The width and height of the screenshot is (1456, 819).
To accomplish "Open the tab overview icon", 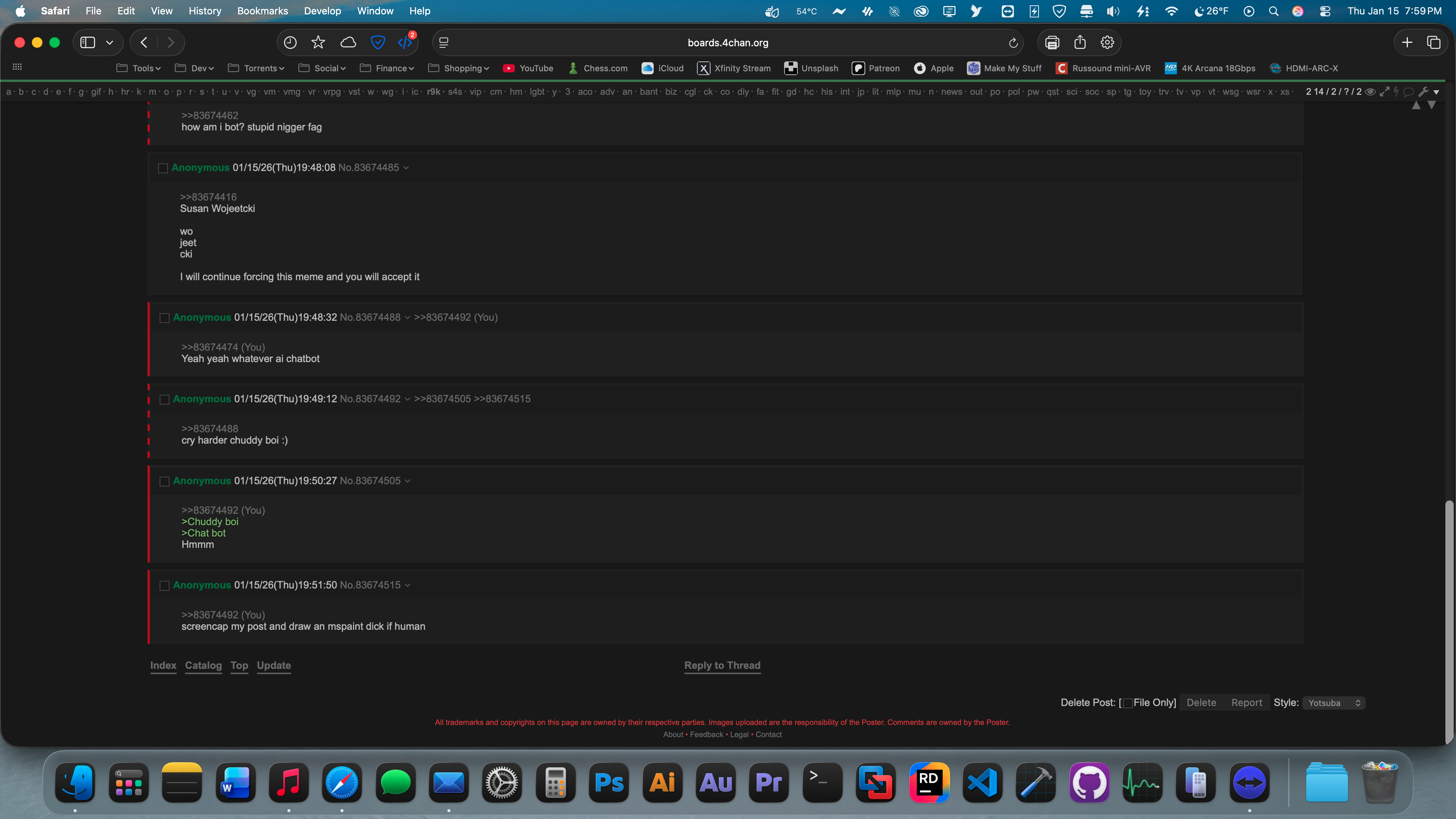I will [1433, 42].
